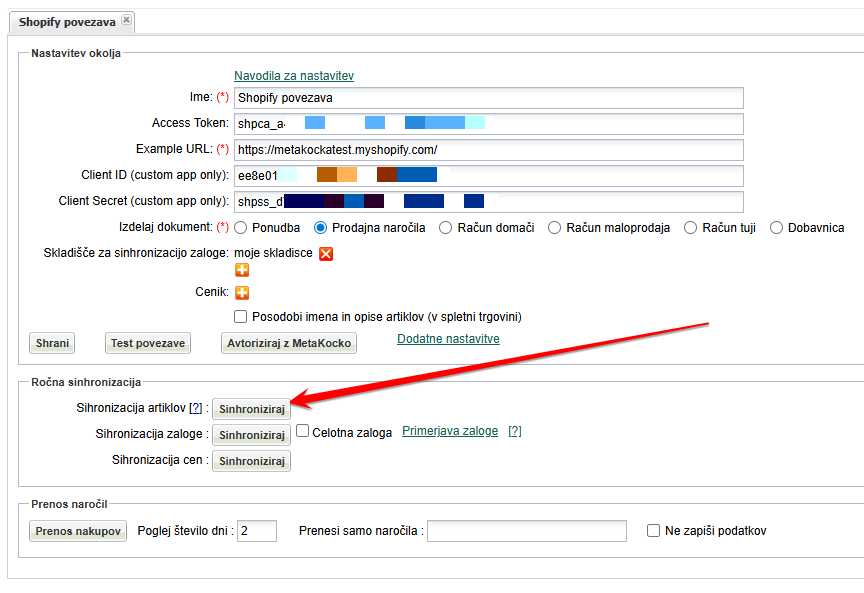This screenshot has width=864, height=593.
Task: Click Sinhroniziraj for Sihronizacija zaloge
Action: coord(252,435)
